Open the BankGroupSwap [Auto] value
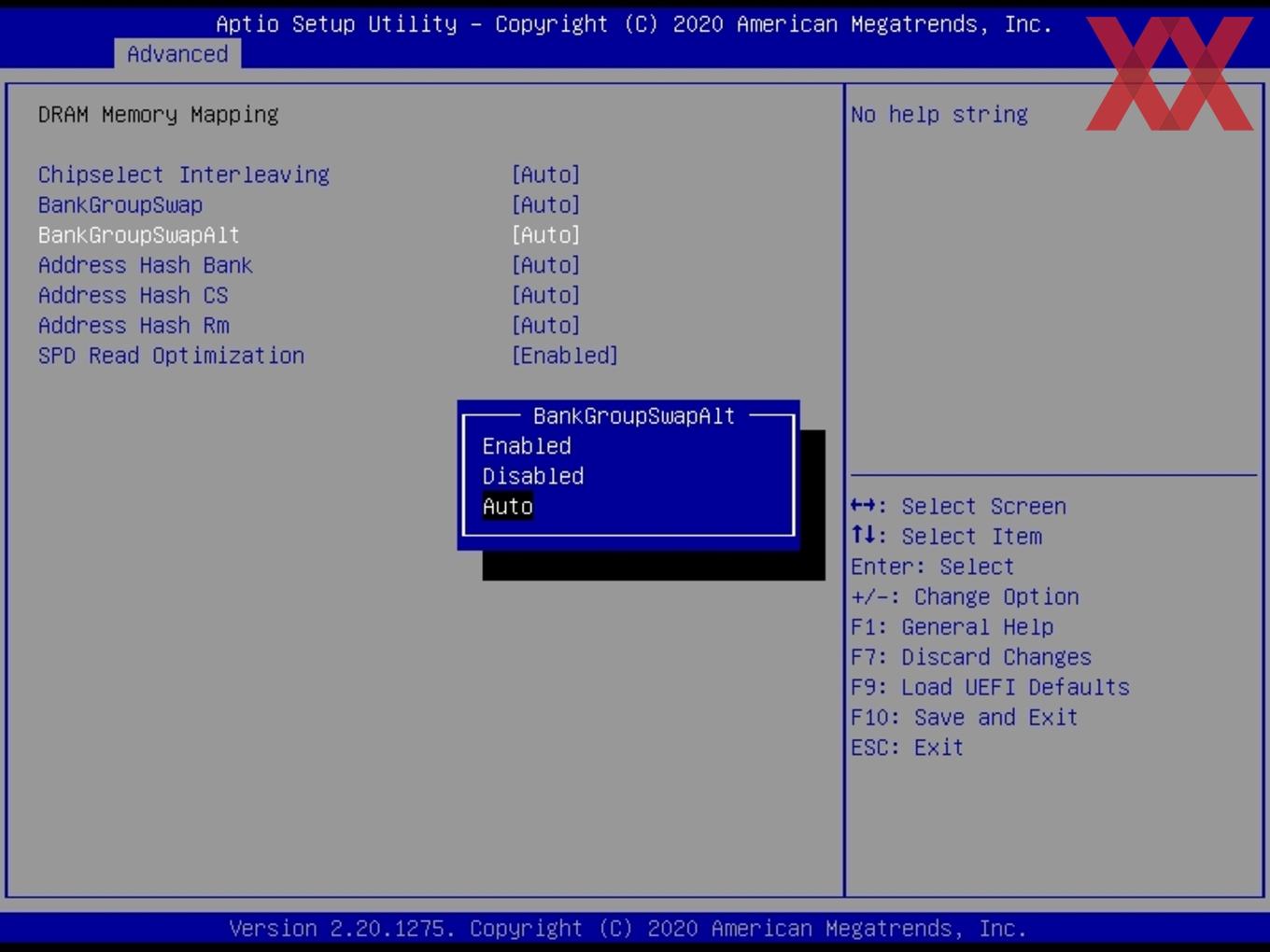The image size is (1270, 952). point(546,204)
